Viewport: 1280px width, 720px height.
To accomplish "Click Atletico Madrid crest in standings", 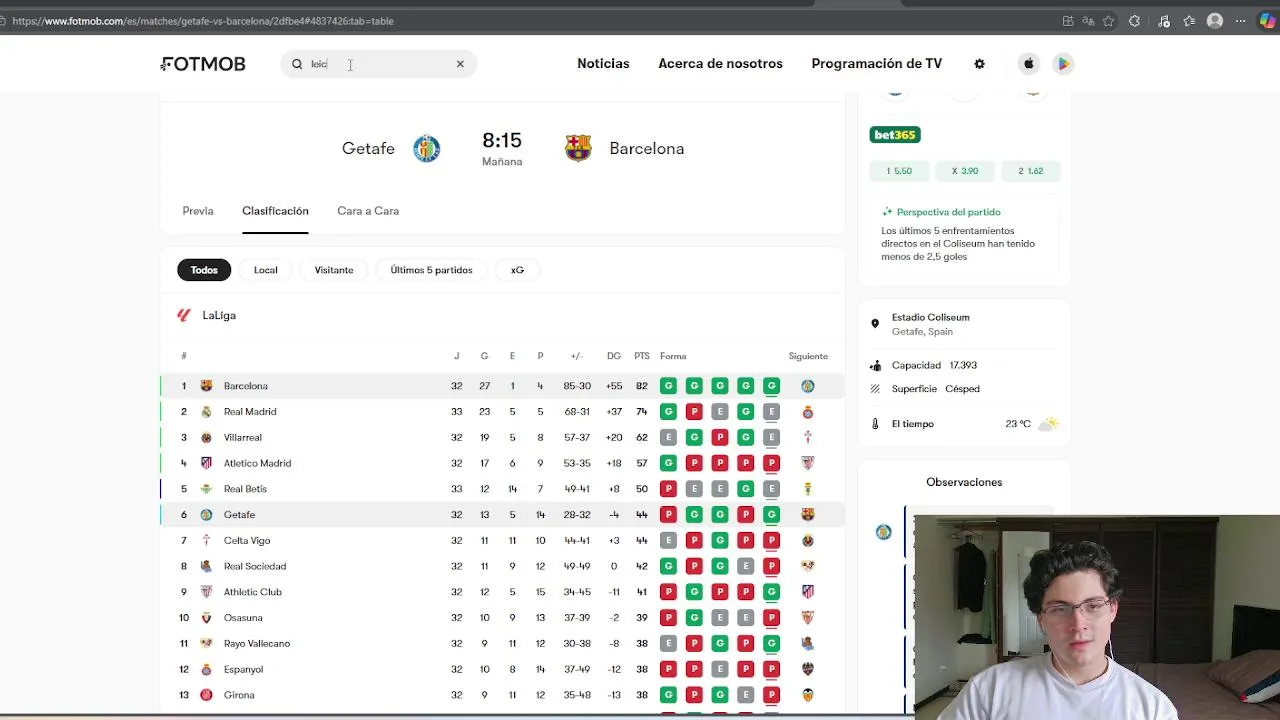I will click(x=206, y=463).
